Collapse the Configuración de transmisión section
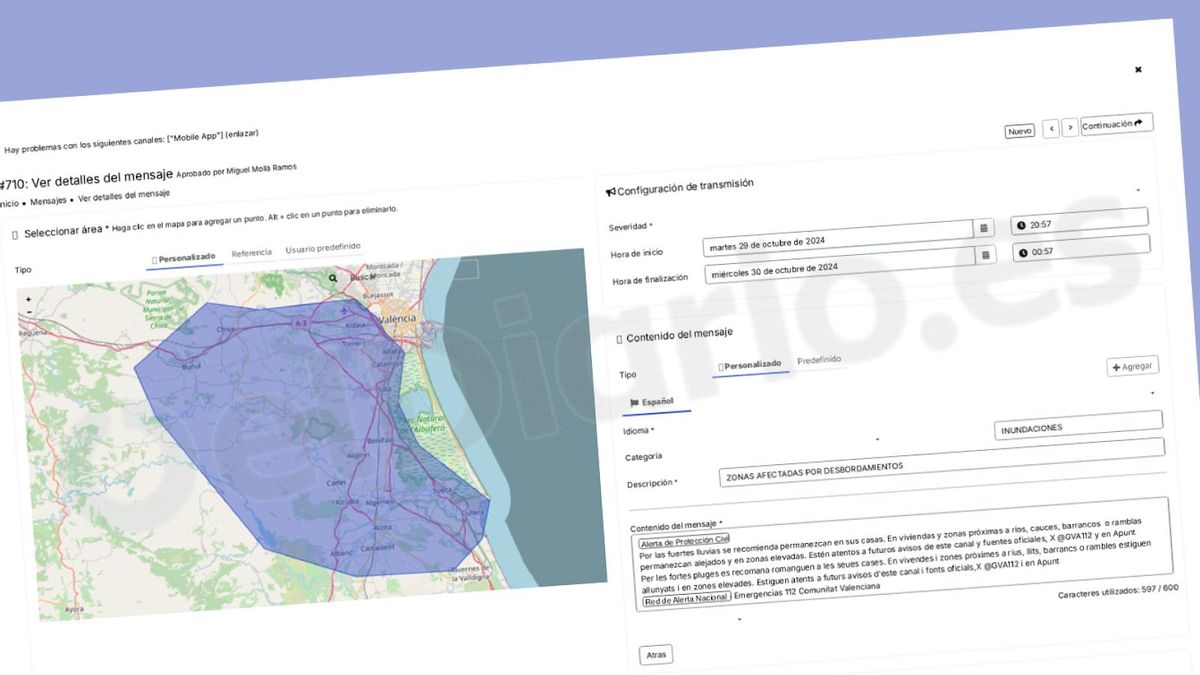 pos(1138,190)
